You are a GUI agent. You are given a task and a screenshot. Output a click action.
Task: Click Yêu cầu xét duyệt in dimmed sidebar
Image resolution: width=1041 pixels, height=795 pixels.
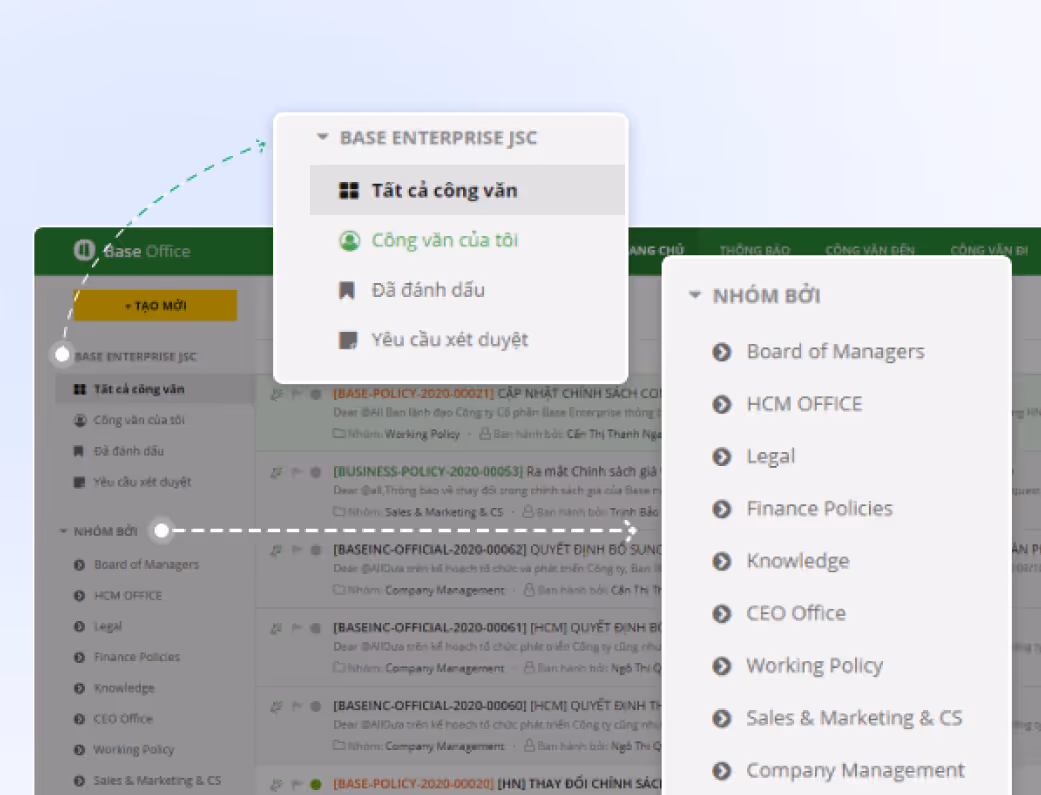(x=142, y=482)
